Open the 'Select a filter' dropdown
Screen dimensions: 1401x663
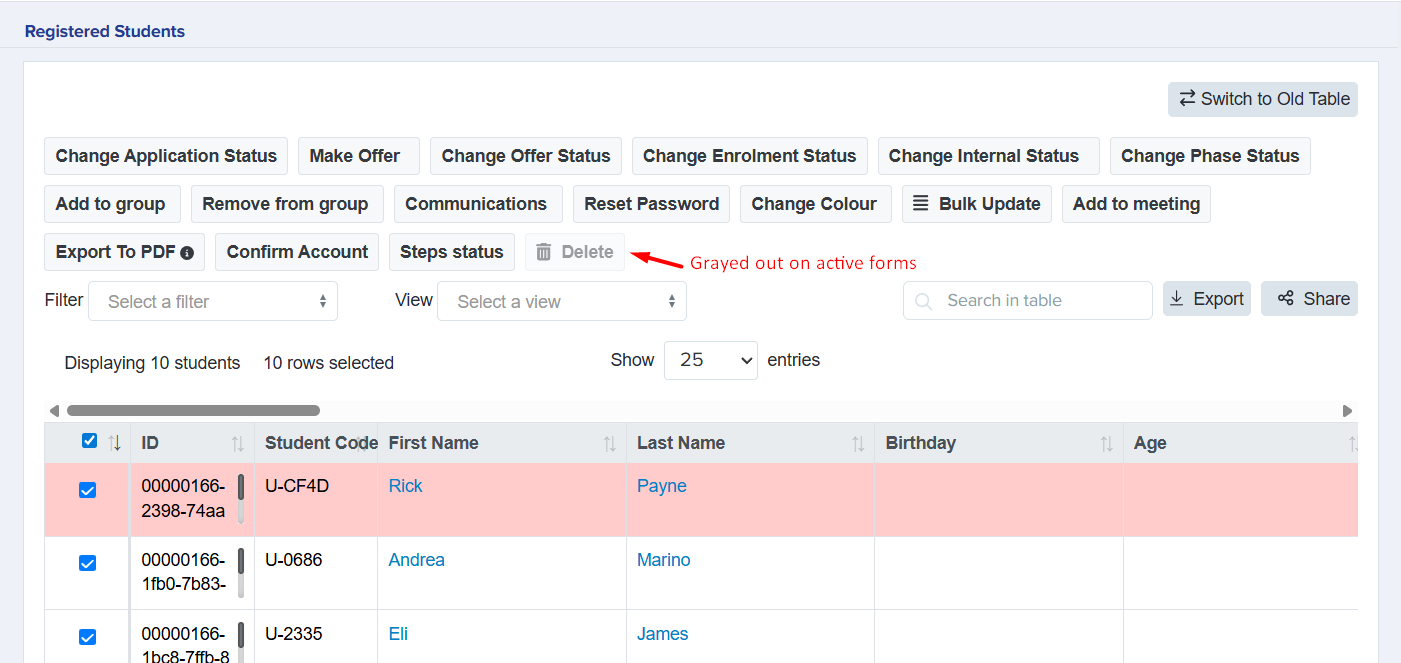[213, 301]
